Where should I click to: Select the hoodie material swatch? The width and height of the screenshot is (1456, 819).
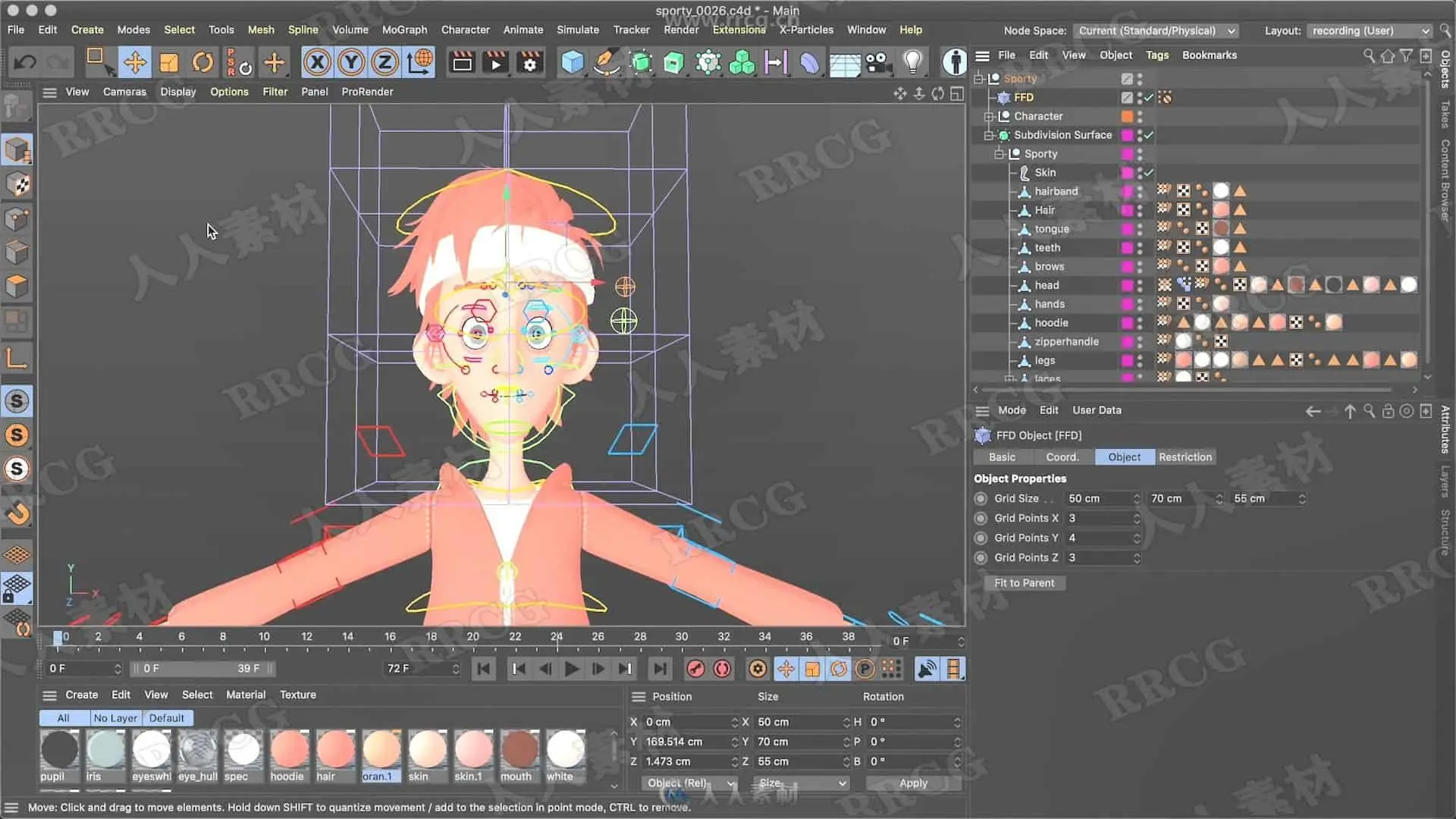288,751
